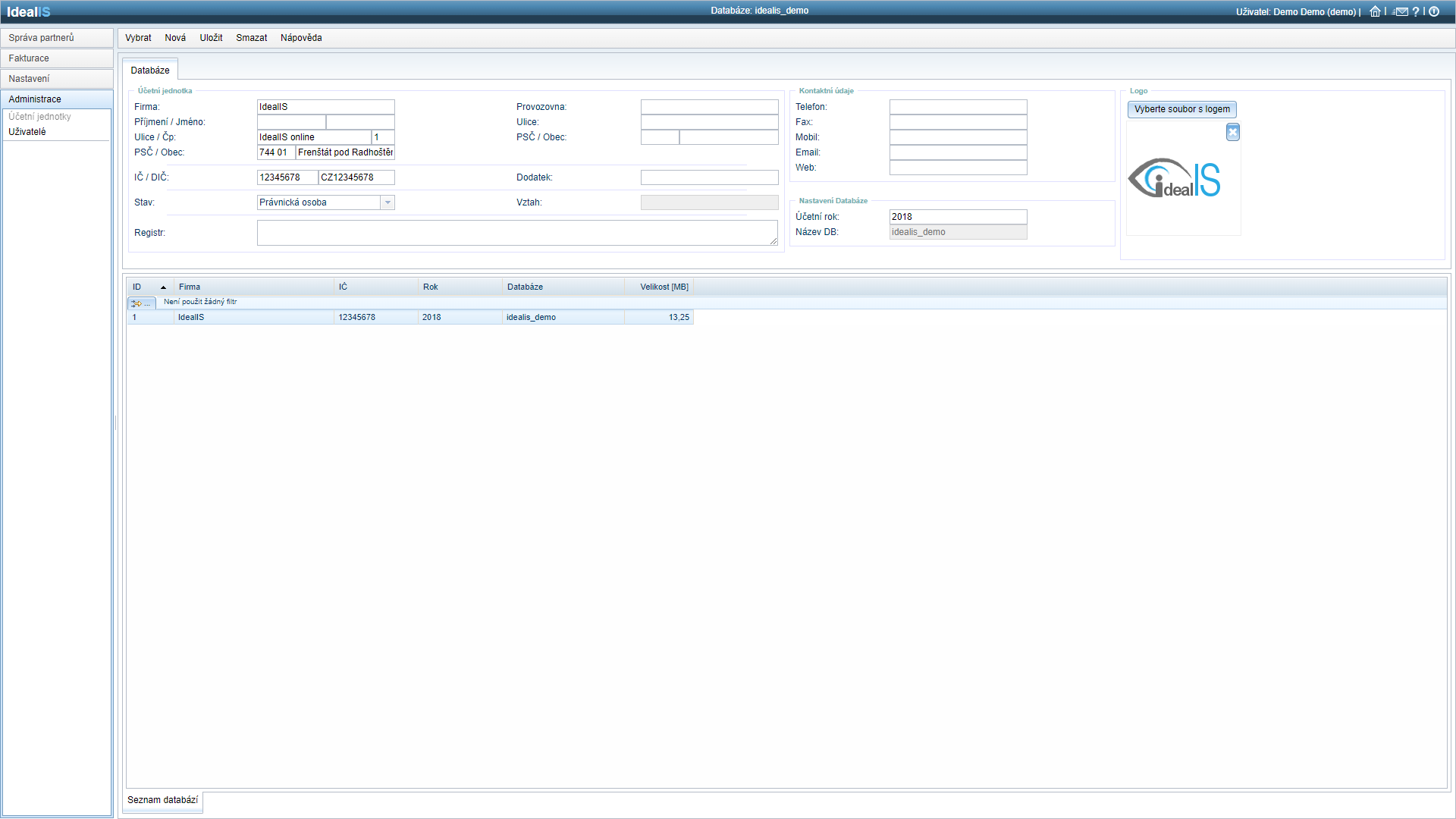
Task: Click the Telefon input field
Action: [x=958, y=107]
